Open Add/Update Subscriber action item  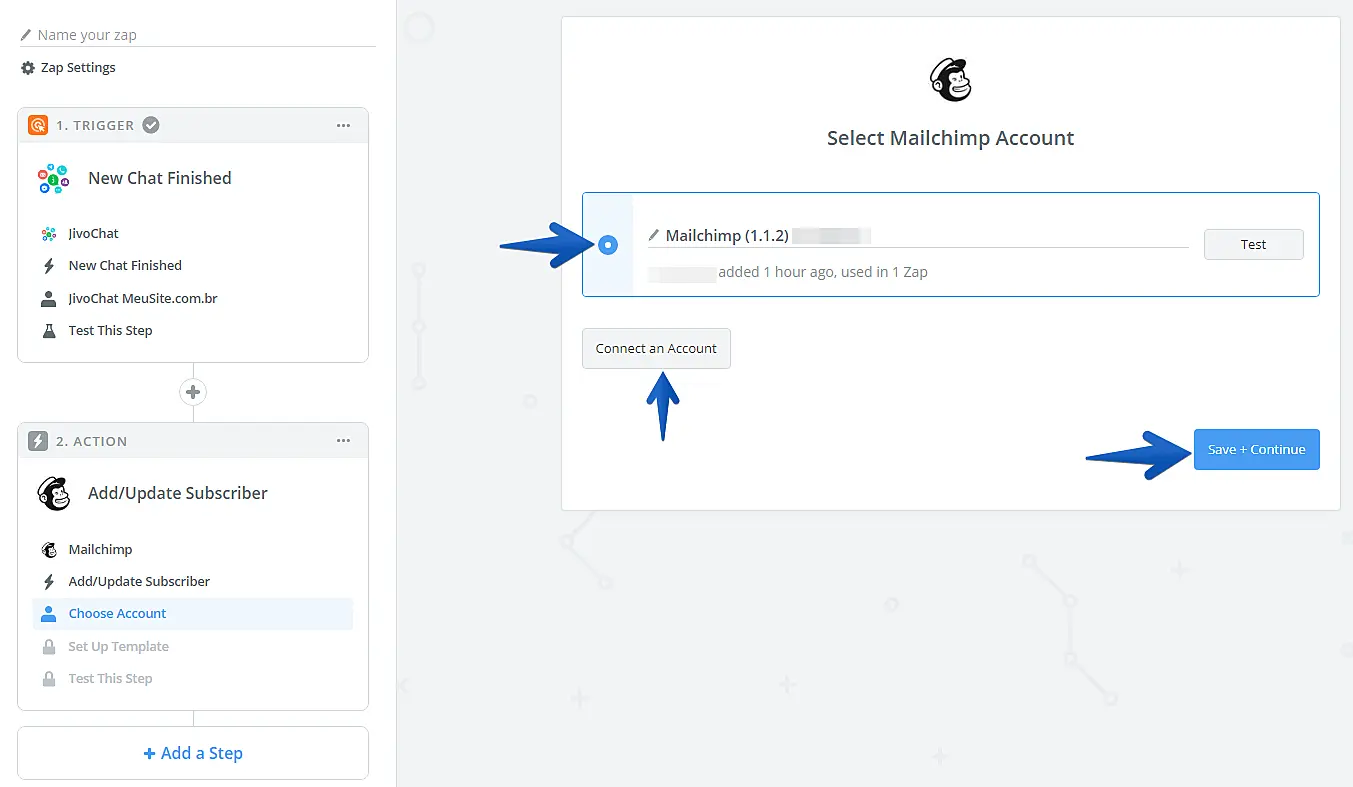(x=139, y=582)
